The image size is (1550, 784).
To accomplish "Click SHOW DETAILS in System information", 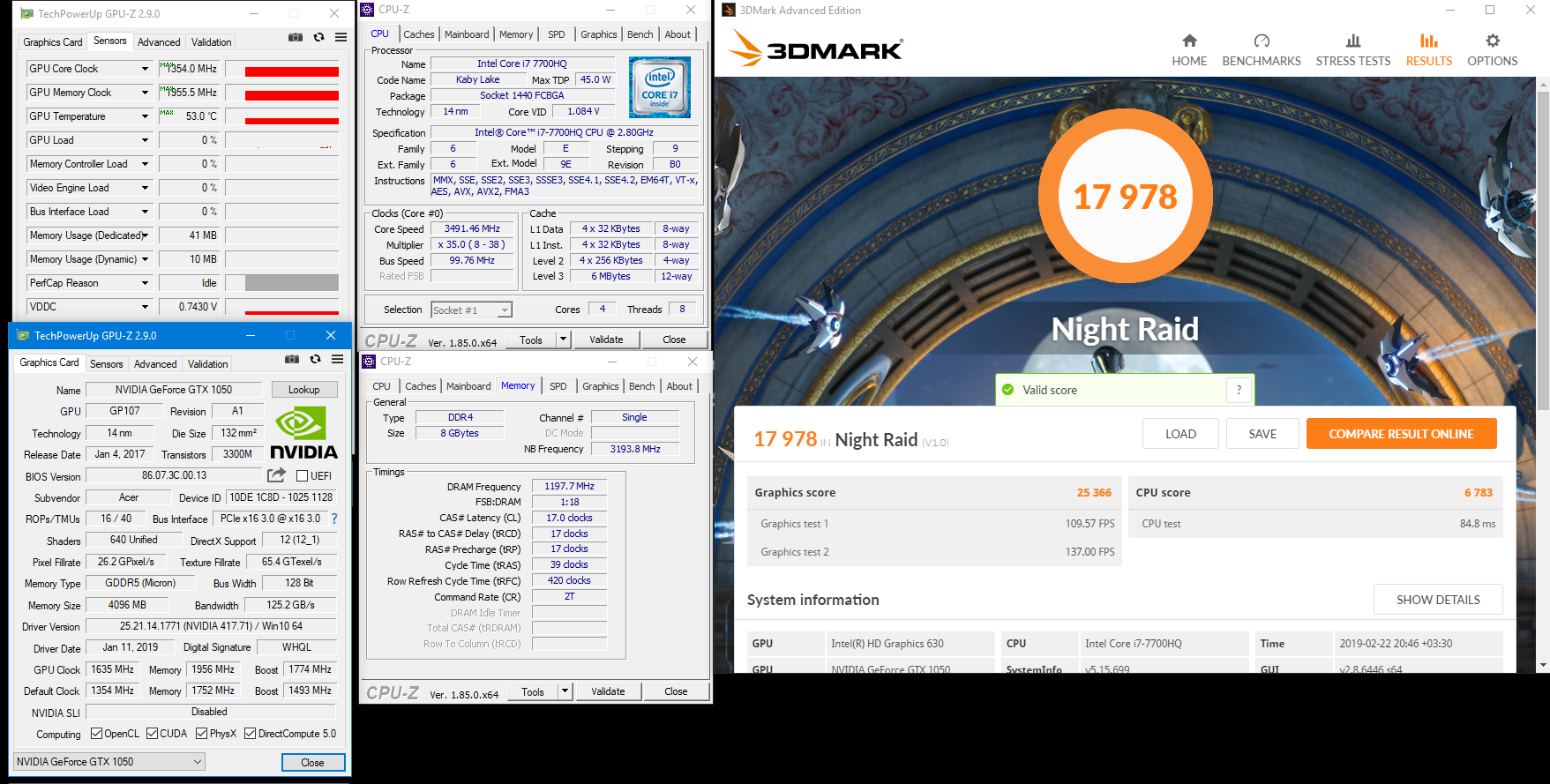I will point(1438,600).
